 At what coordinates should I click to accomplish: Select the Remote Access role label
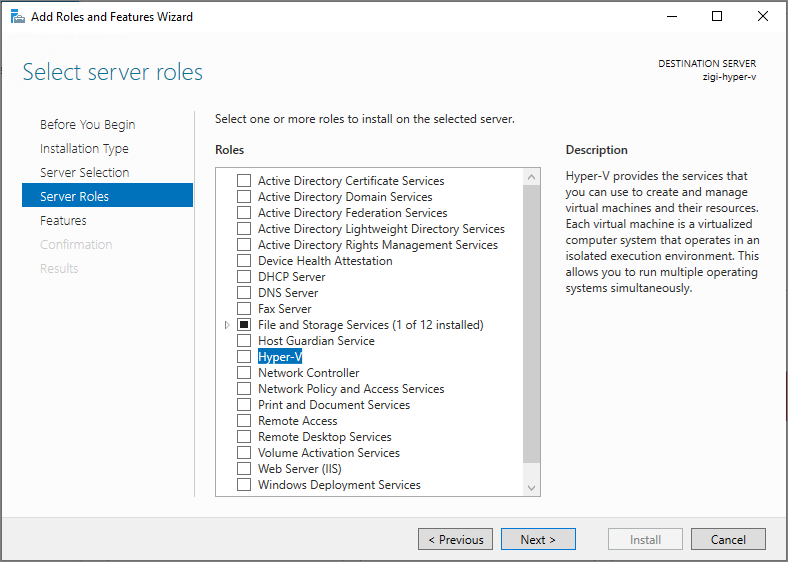click(298, 421)
